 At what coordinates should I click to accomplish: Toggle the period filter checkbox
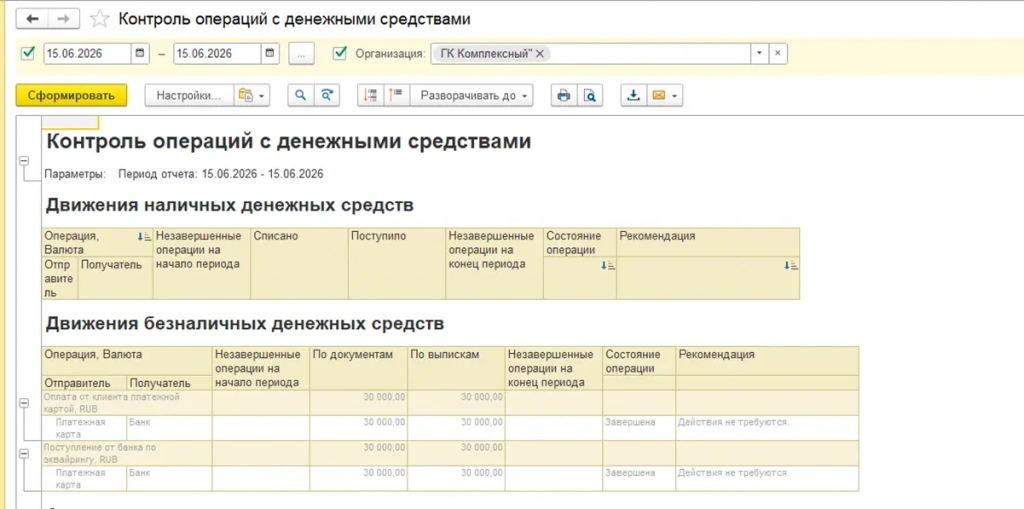click(27, 54)
